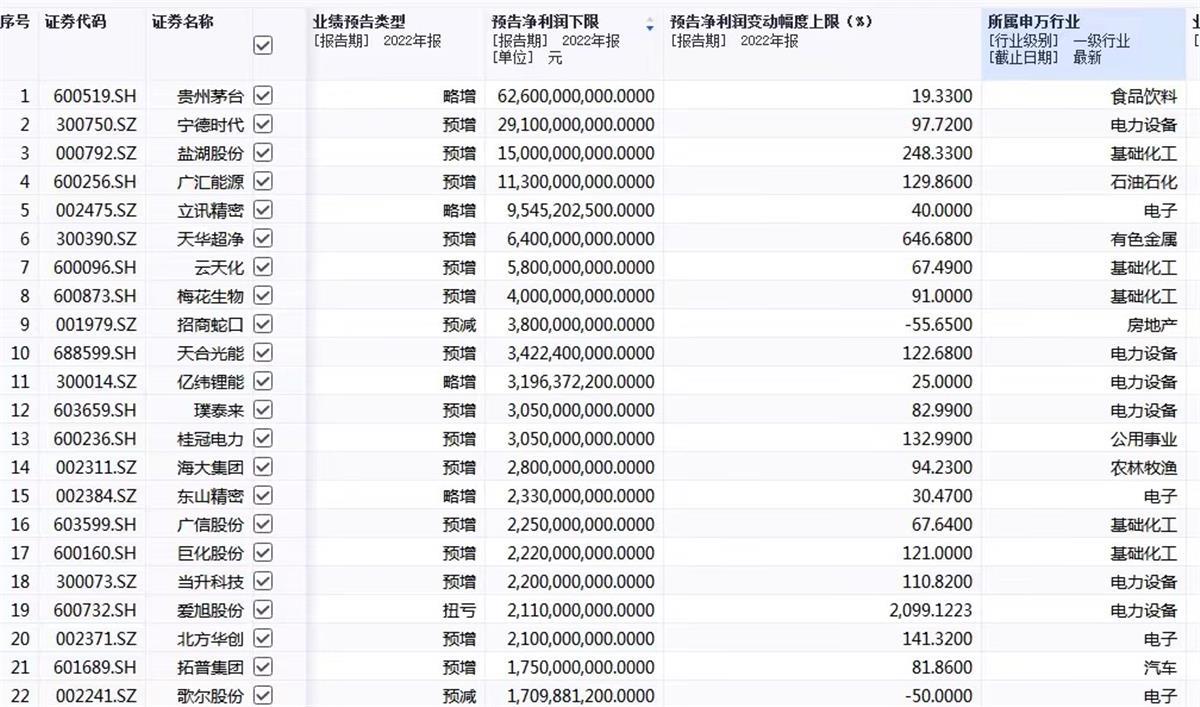Click the 食品饮料 industry cell
This screenshot has height=707, width=1200.
click(x=1144, y=96)
